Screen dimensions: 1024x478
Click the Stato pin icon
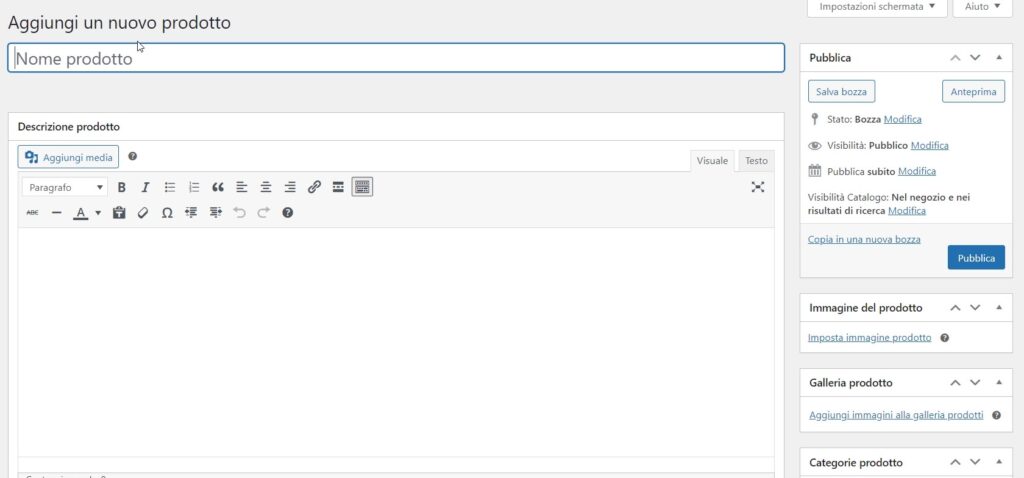[x=814, y=119]
